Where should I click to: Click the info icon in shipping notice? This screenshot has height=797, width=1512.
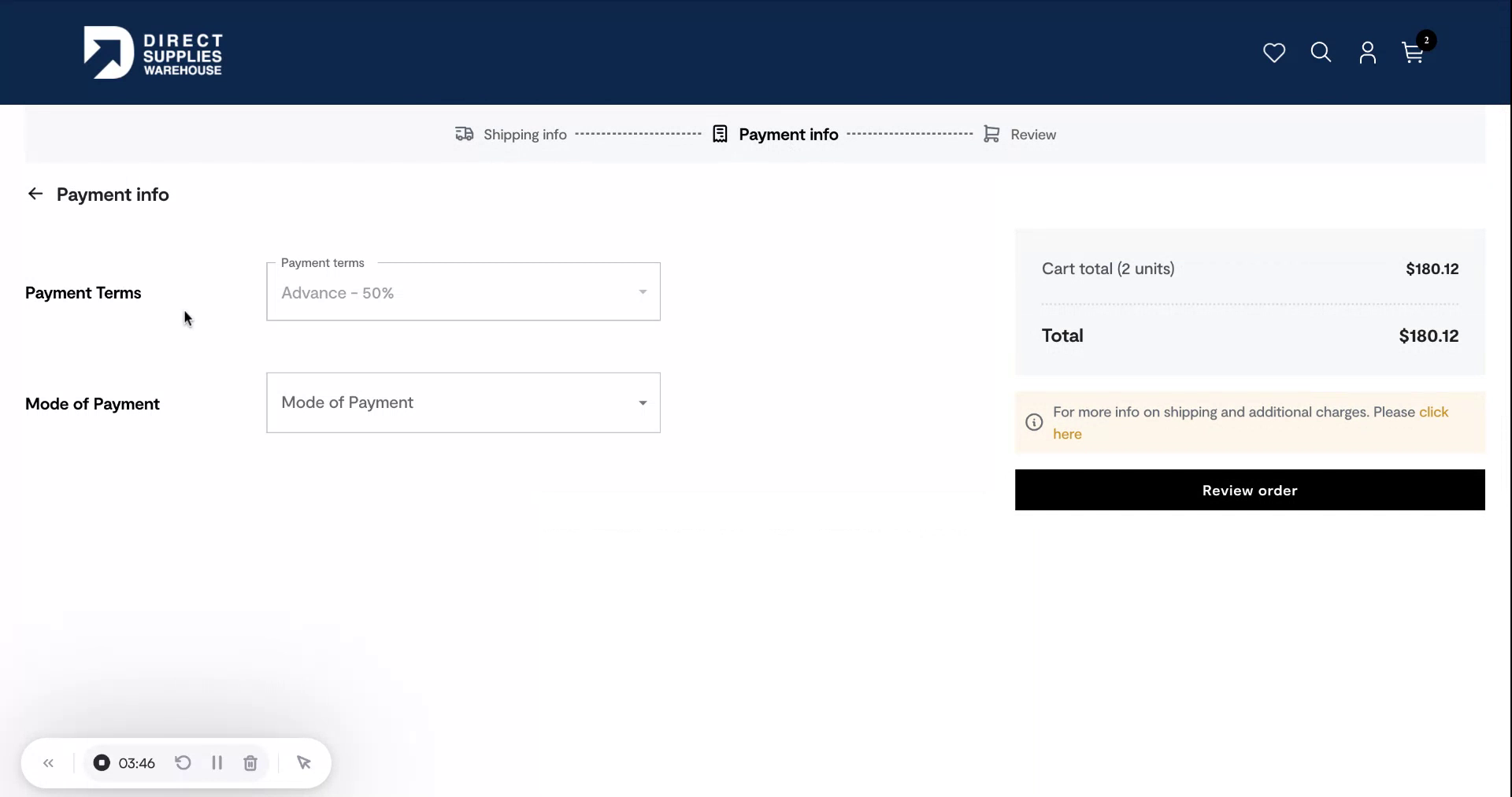pyautogui.click(x=1033, y=423)
